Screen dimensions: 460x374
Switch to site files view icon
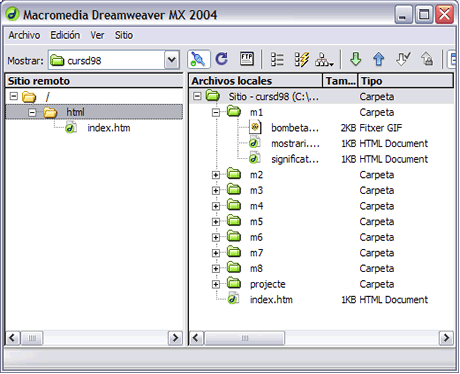pyautogui.click(x=277, y=60)
